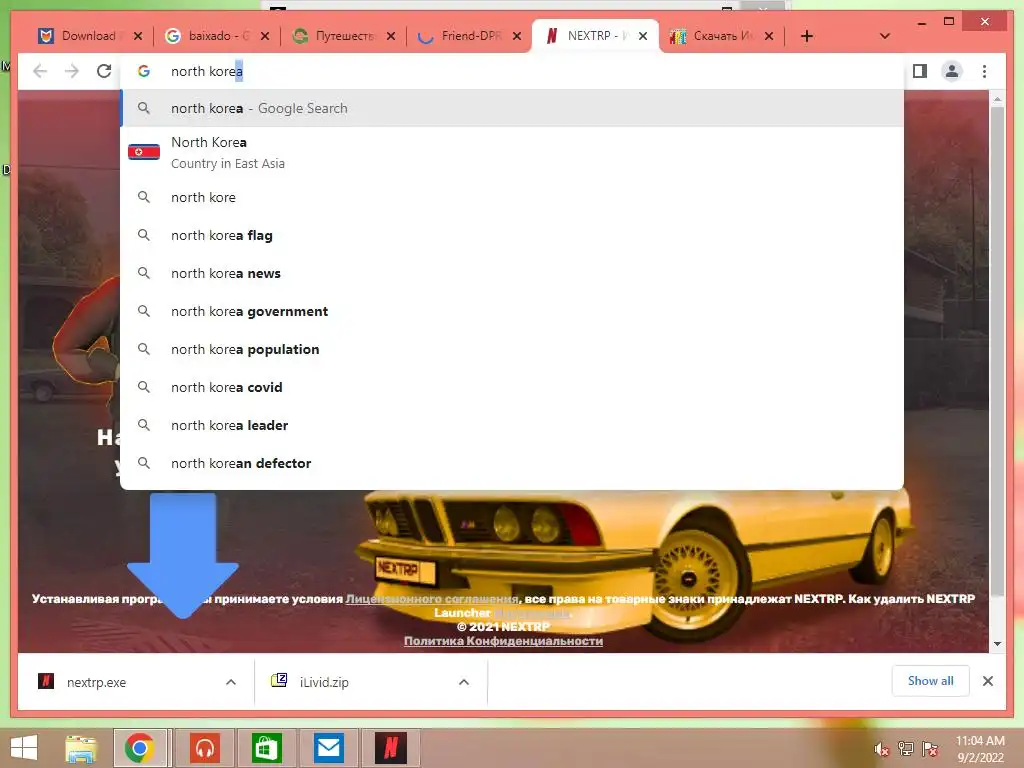Click search icon beside 'north korea covid'
The height and width of the screenshot is (768, 1024).
click(x=144, y=387)
